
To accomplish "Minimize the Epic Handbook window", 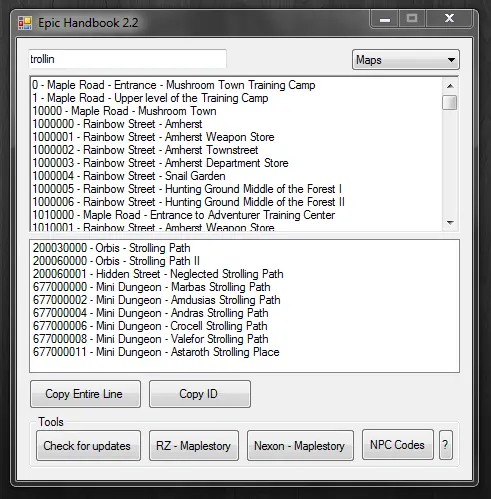I will (x=385, y=19).
